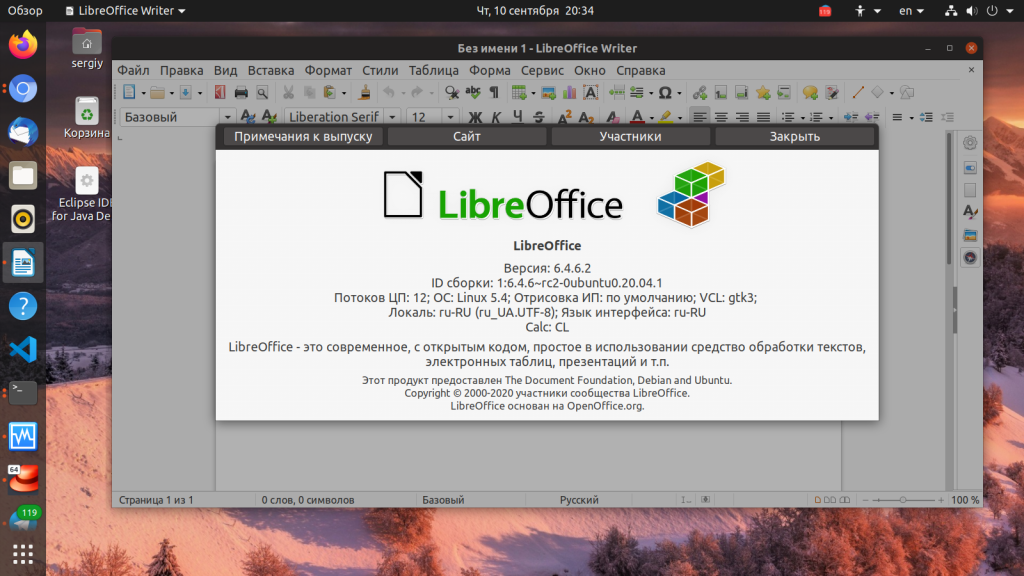Click the Insert Line tool icon

coord(857,93)
